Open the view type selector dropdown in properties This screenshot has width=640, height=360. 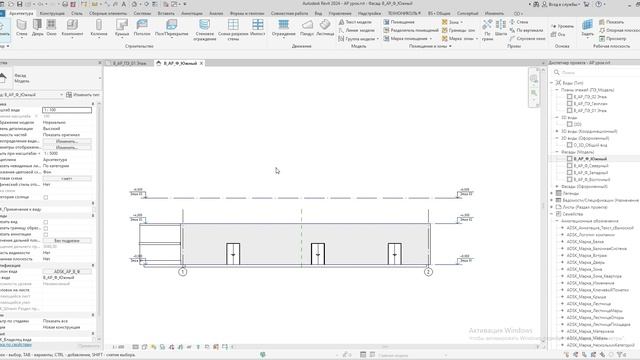point(100,78)
